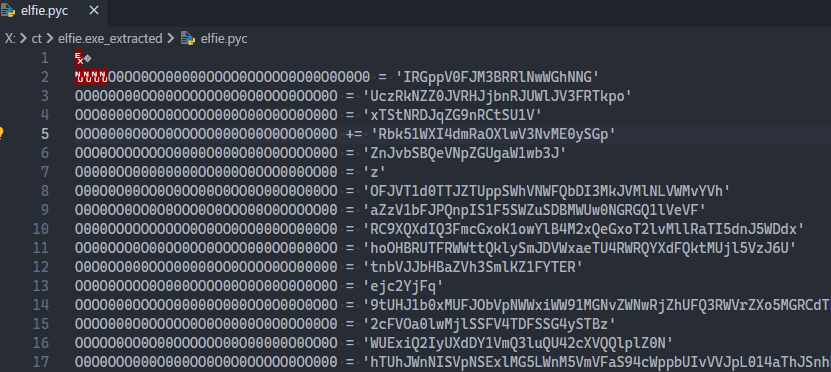
Task: Click line number 2 in the gutter
Action: 45,77
